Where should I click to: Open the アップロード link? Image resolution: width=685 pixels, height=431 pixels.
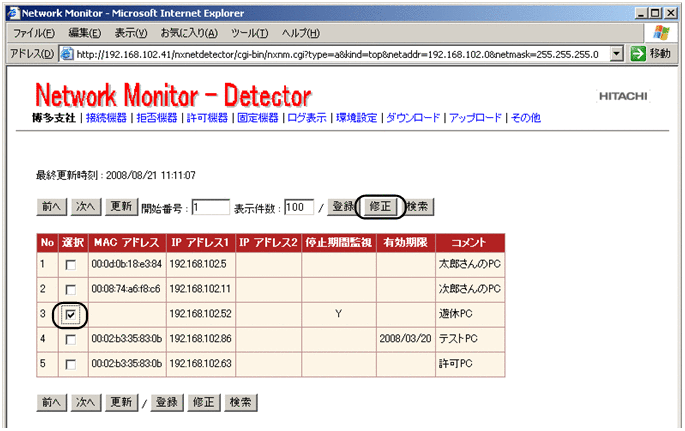(475, 118)
